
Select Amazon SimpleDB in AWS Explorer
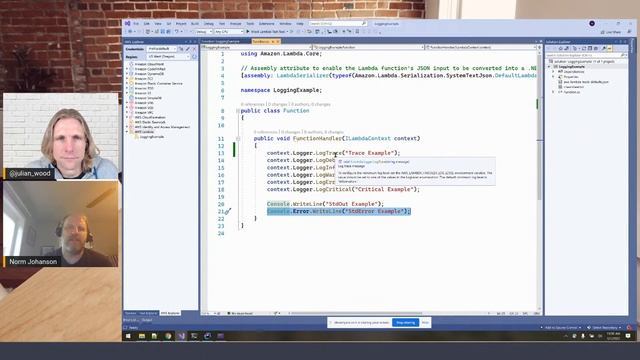pyautogui.click(x=148, y=98)
